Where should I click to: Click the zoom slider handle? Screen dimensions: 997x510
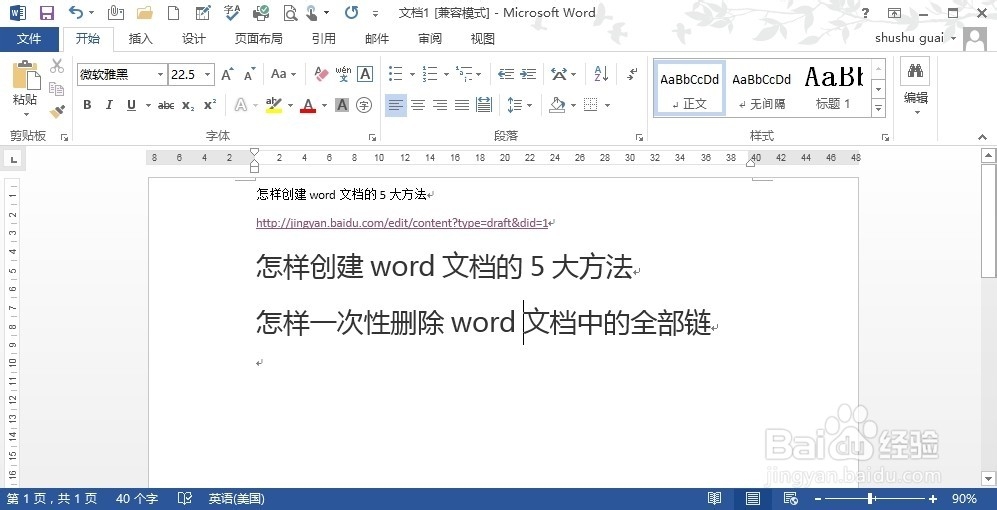tap(870, 499)
